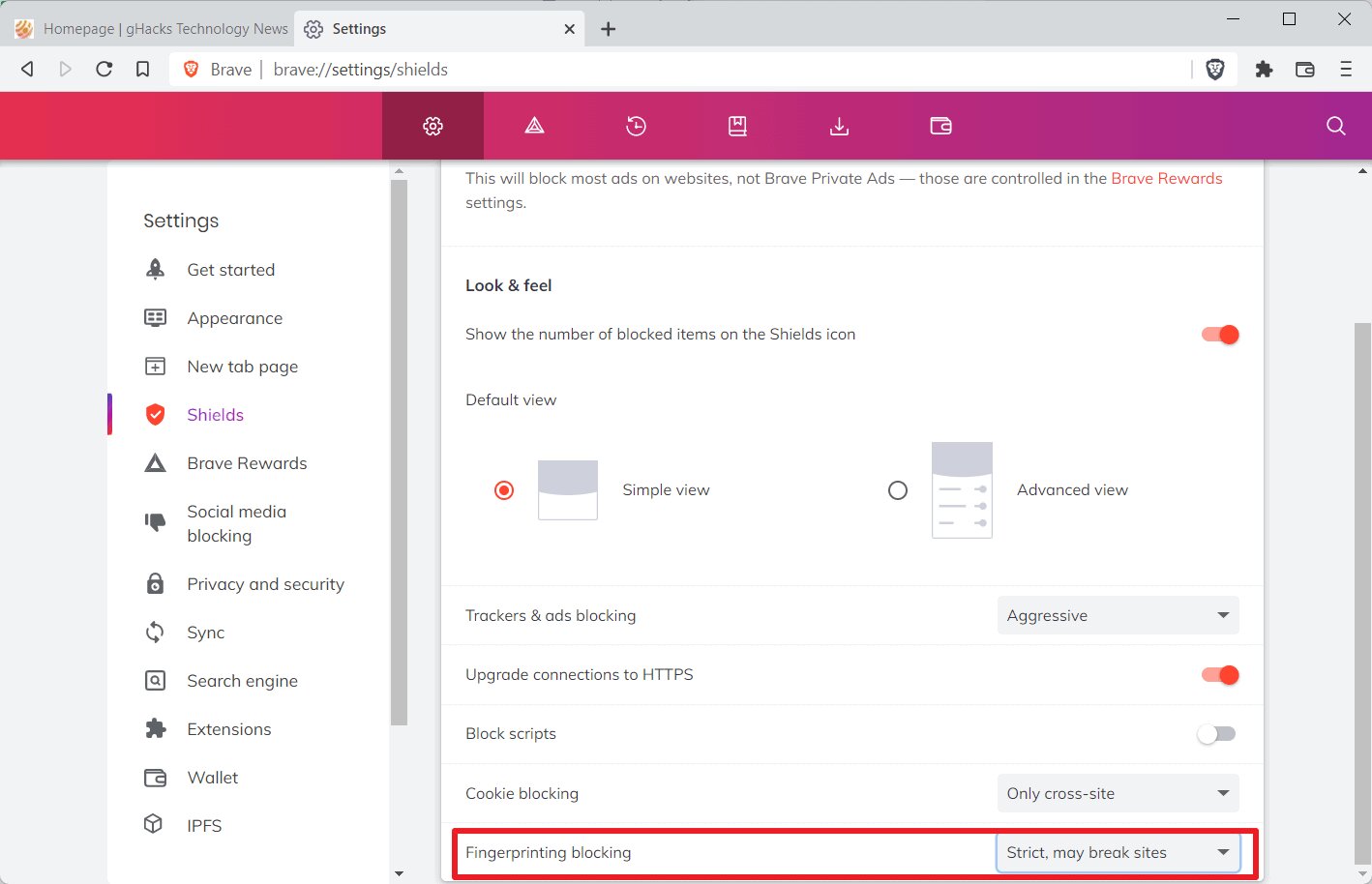The height and width of the screenshot is (884, 1372).
Task: Open Bookmarks icon in the top navigation bar
Action: pyautogui.click(x=737, y=126)
